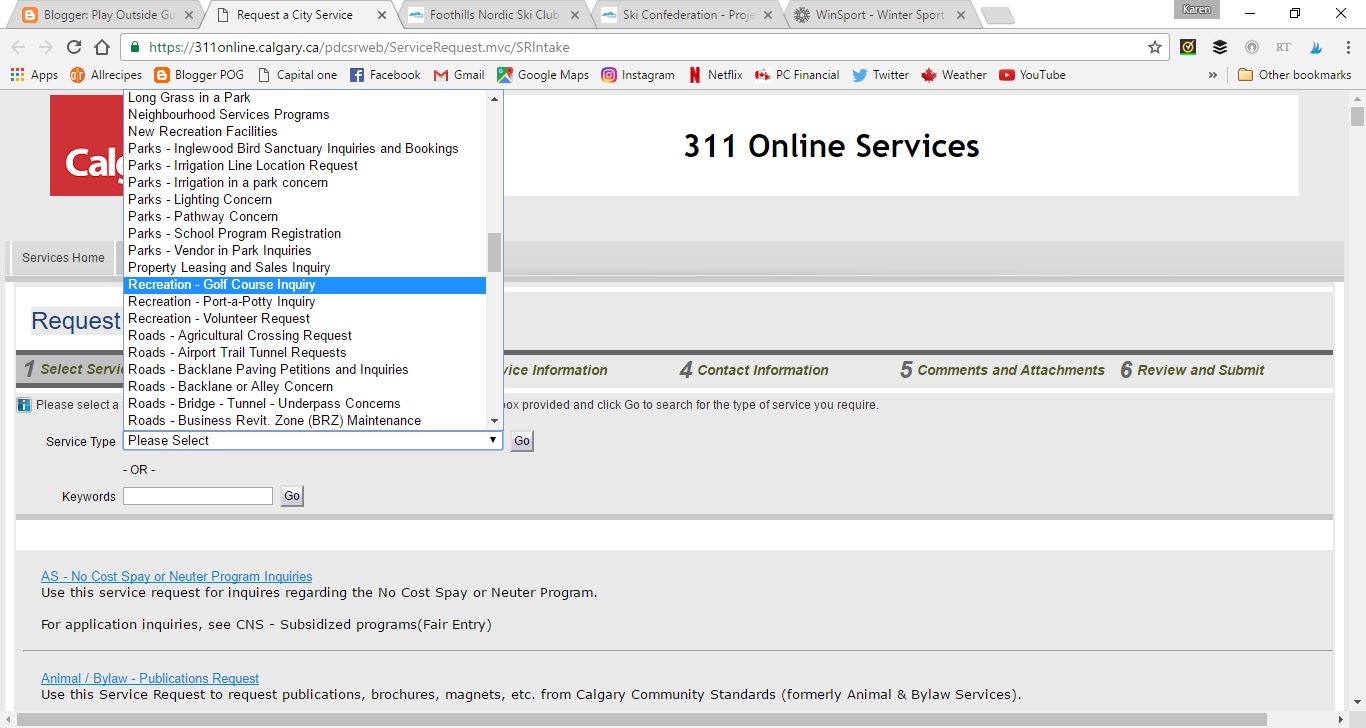
Task: Switch to Foothills Nordic Ski Club tab
Action: 495,15
